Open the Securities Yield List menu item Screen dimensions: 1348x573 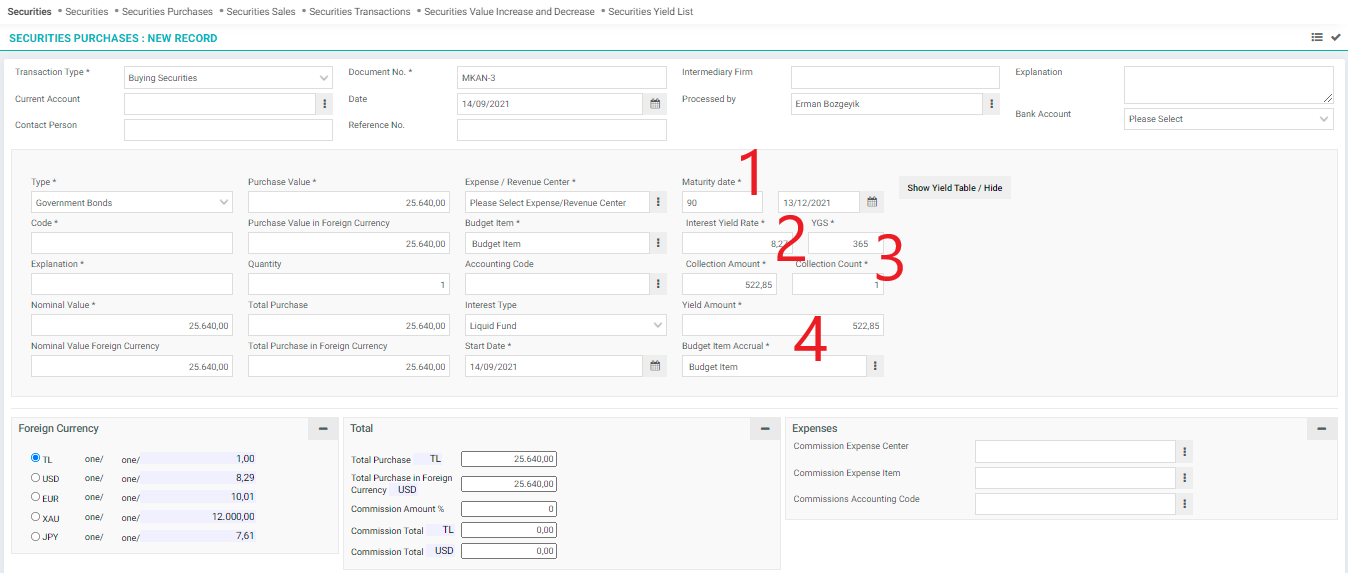tap(651, 12)
